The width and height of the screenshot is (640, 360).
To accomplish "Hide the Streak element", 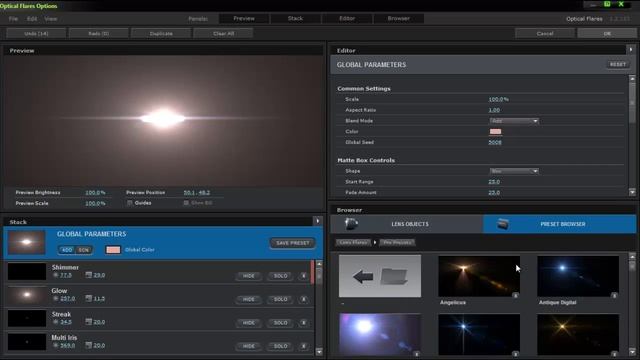I will [x=249, y=322].
